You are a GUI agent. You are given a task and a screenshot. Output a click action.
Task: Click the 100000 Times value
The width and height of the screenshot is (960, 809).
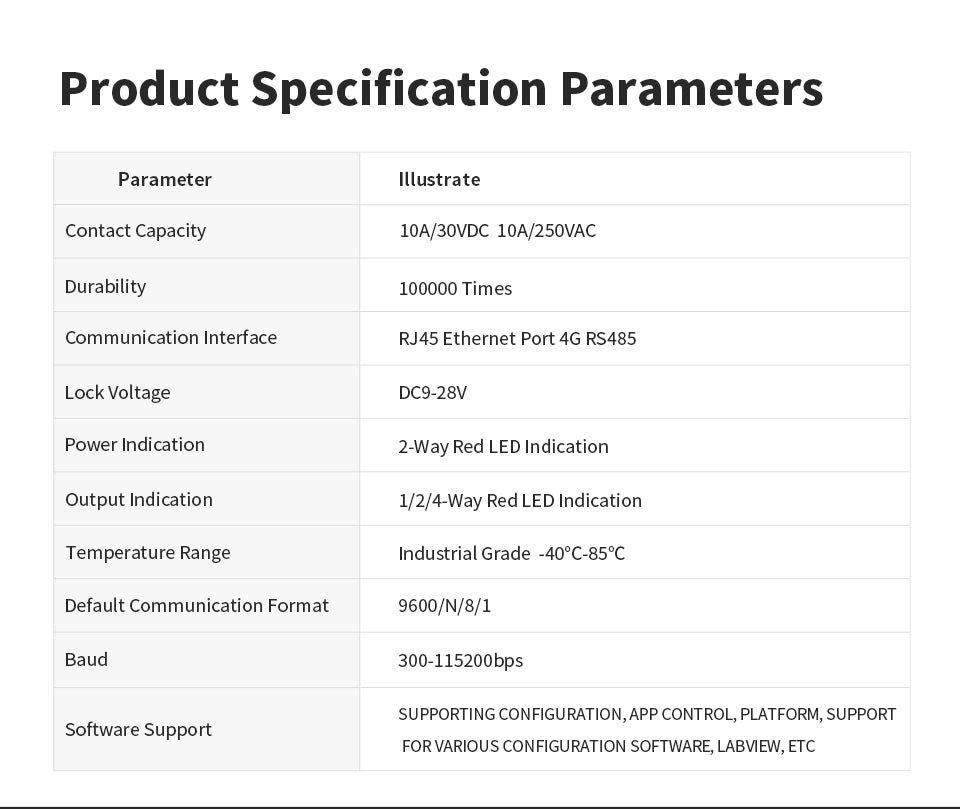pyautogui.click(x=455, y=288)
